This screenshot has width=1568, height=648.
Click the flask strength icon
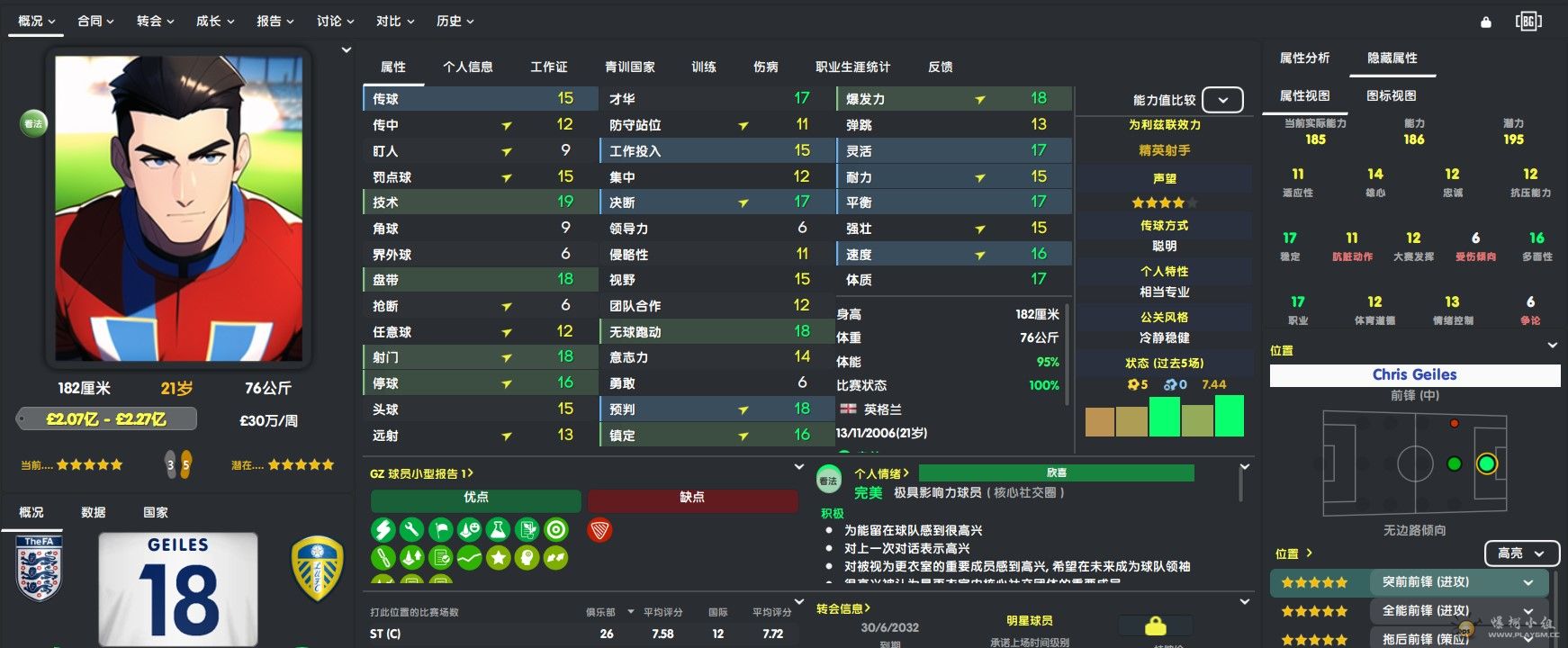pos(499,530)
